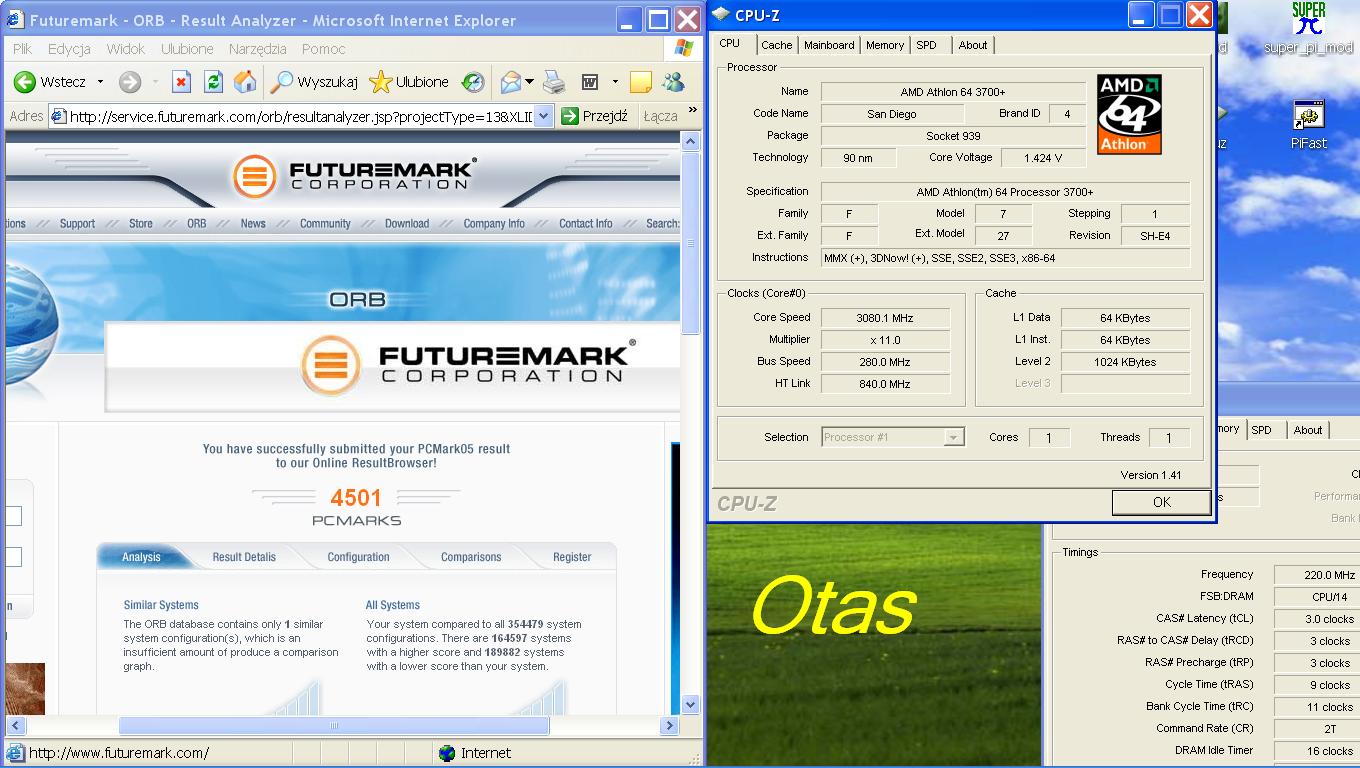Image resolution: width=1360 pixels, height=768 pixels.
Task: Switch to CPU-Z Mainboard tab
Action: (x=829, y=45)
